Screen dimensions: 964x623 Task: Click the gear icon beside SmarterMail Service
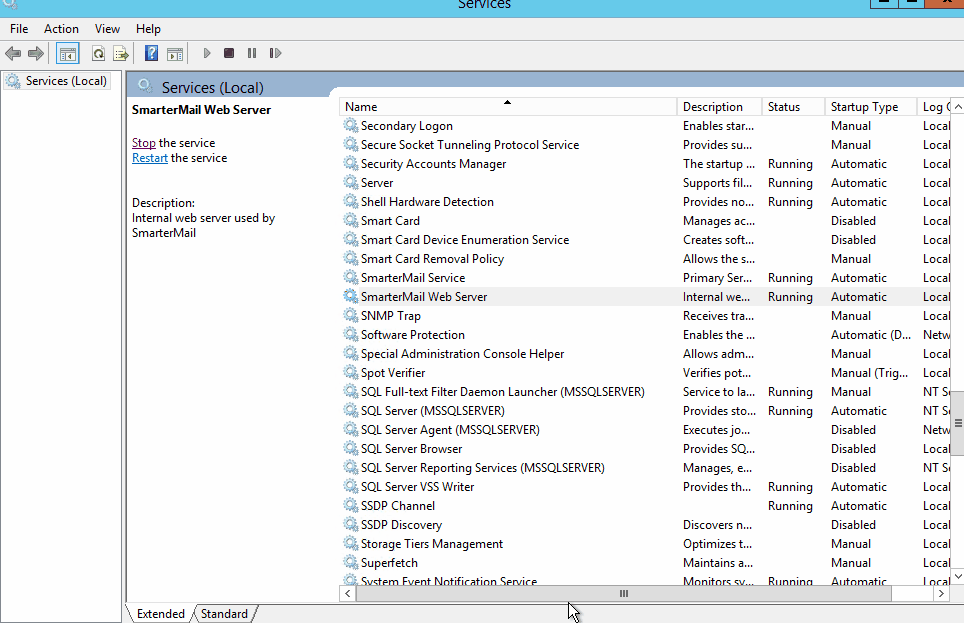pos(350,277)
